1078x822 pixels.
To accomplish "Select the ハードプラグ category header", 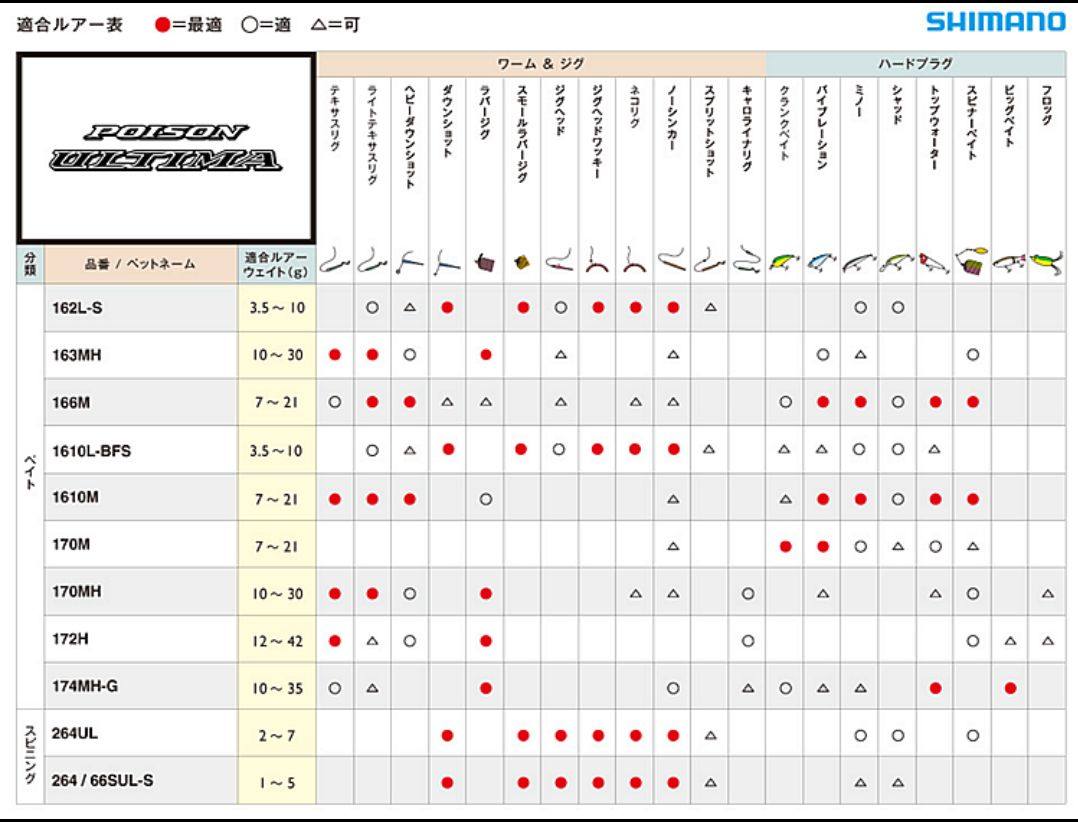I will tap(915, 63).
